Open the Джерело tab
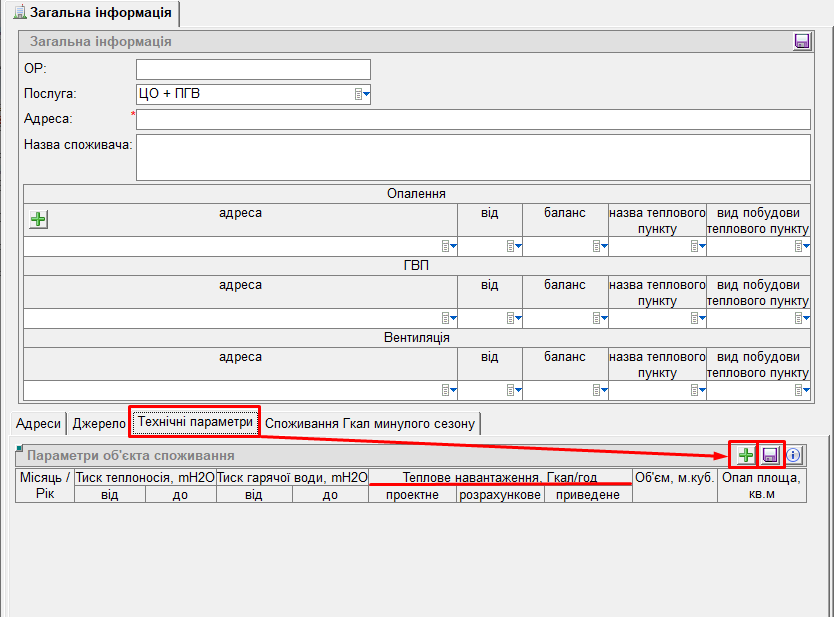834x617 pixels. tap(98, 423)
